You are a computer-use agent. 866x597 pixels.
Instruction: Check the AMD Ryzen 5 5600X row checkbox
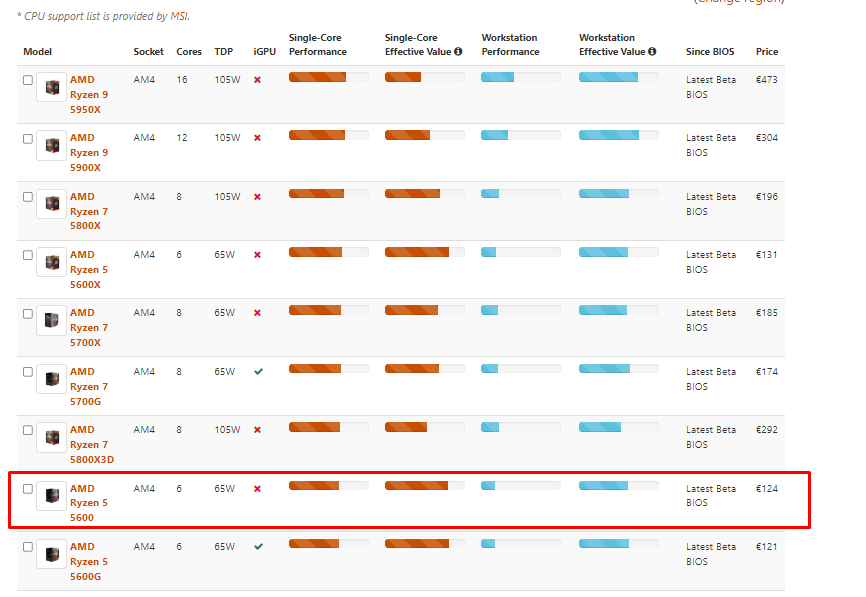click(x=28, y=255)
